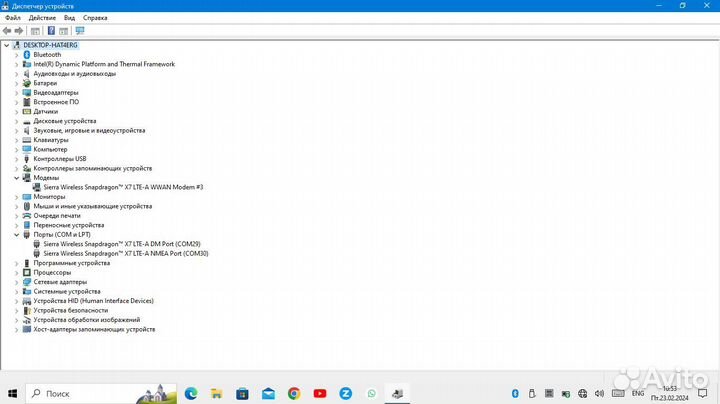Open Microsoft Edge from taskbar
720x404 pixels.
[x=191, y=393]
